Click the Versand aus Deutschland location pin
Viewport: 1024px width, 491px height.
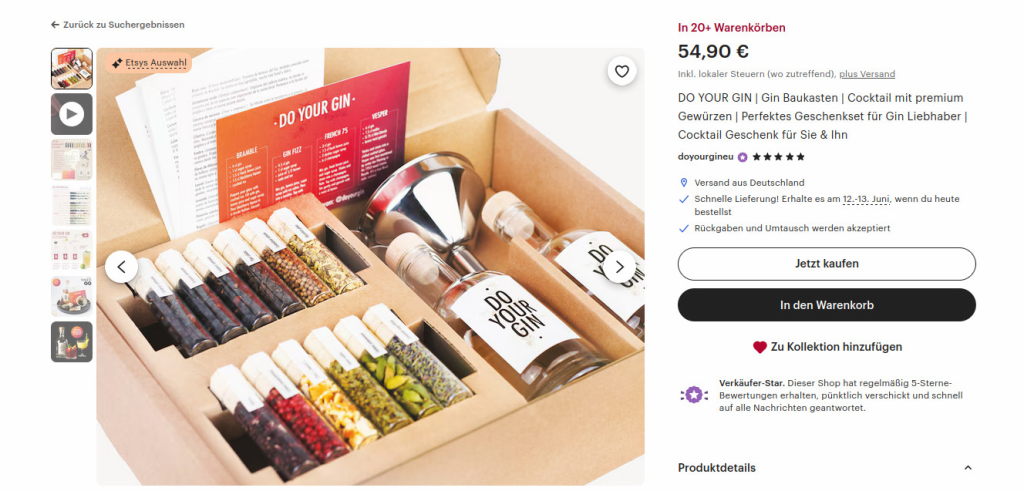[x=684, y=183]
